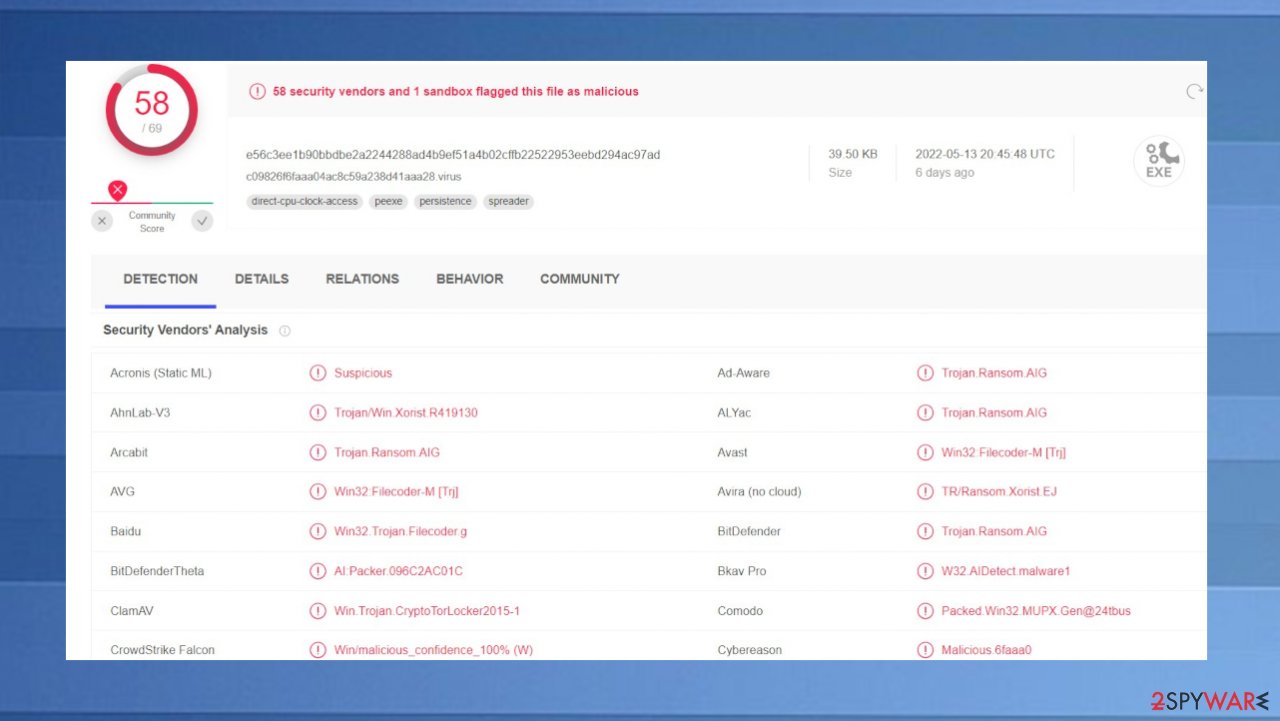The image size is (1280, 721).
Task: Click warning icon for Avira detection
Action: [925, 491]
